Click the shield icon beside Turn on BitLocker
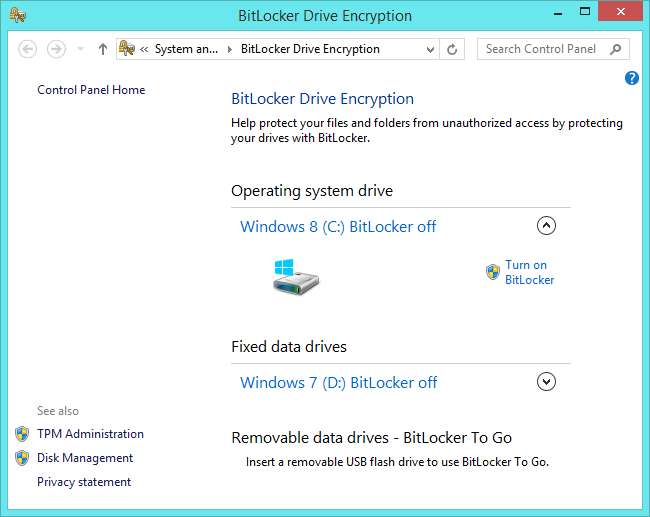This screenshot has width=650, height=517. tap(492, 272)
